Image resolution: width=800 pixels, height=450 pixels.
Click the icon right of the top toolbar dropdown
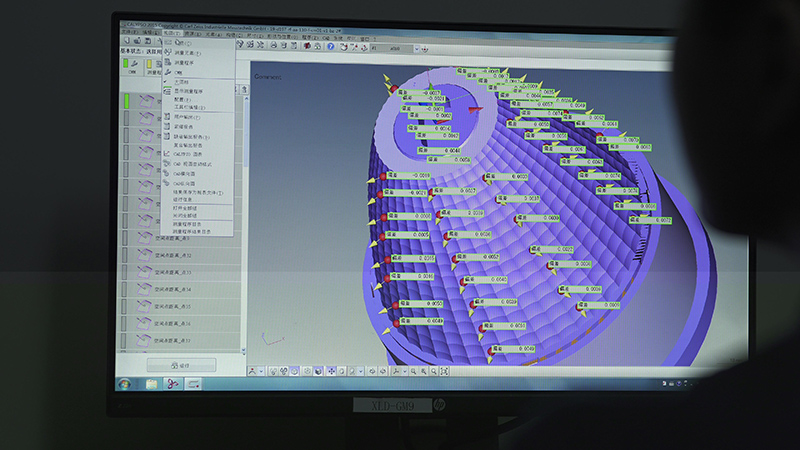(x=424, y=49)
